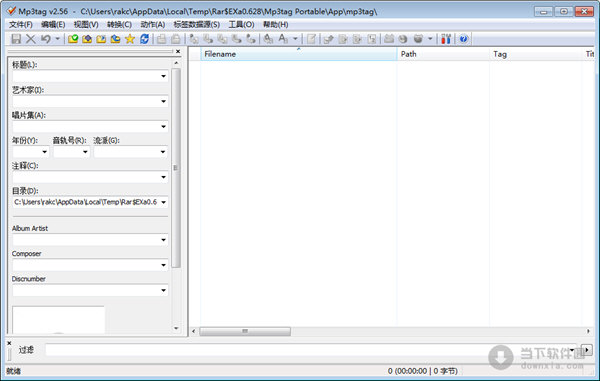
Task: Click the Filename to Filename converter icon
Action: click(x=222, y=39)
